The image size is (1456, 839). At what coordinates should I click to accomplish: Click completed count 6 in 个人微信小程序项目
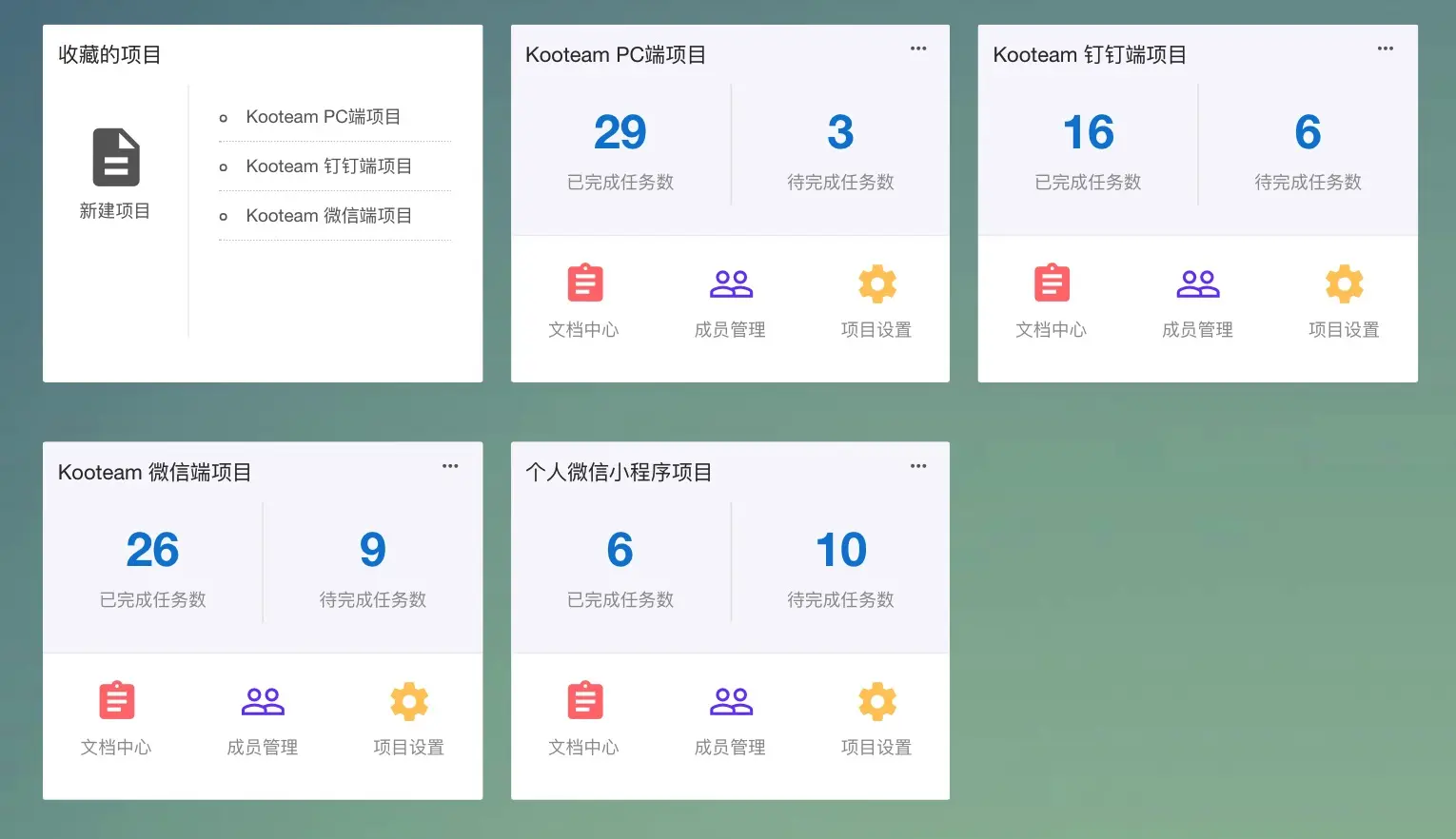tap(620, 550)
